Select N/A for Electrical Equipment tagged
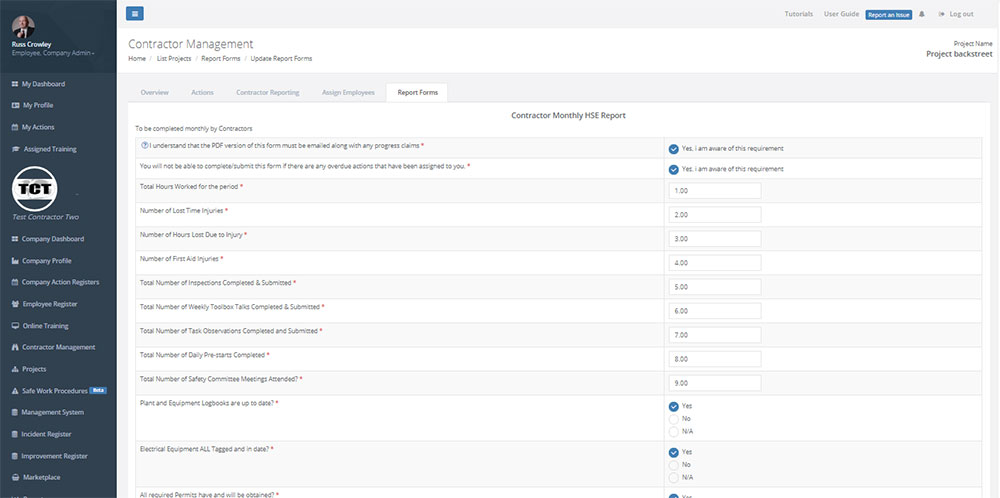The image size is (1000, 498). pyautogui.click(x=673, y=477)
